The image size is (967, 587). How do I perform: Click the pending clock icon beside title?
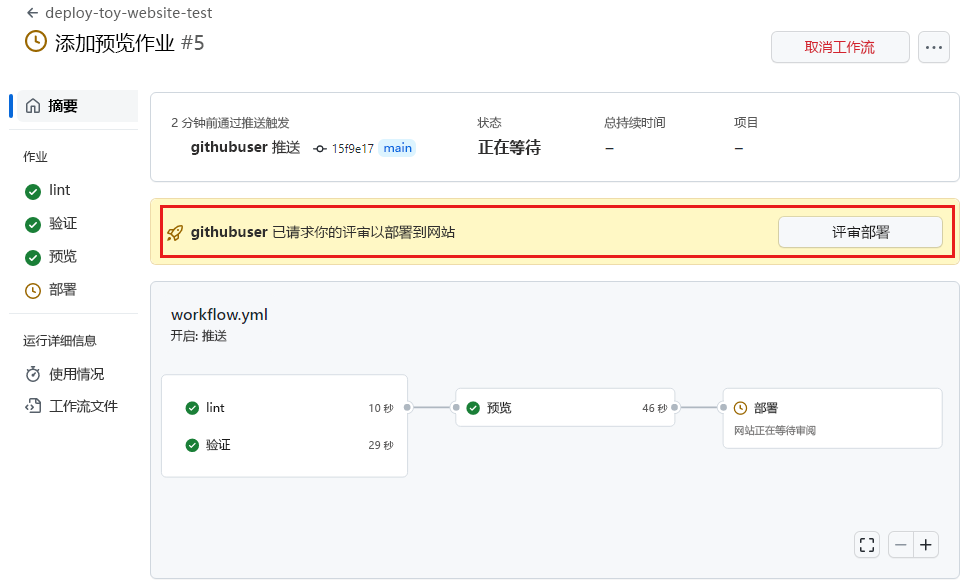click(x=36, y=42)
